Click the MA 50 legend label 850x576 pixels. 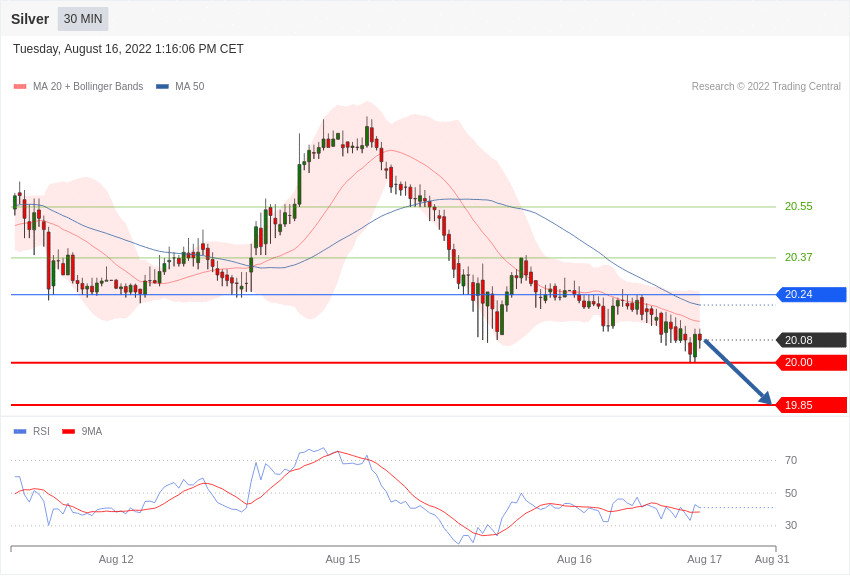[x=189, y=86]
